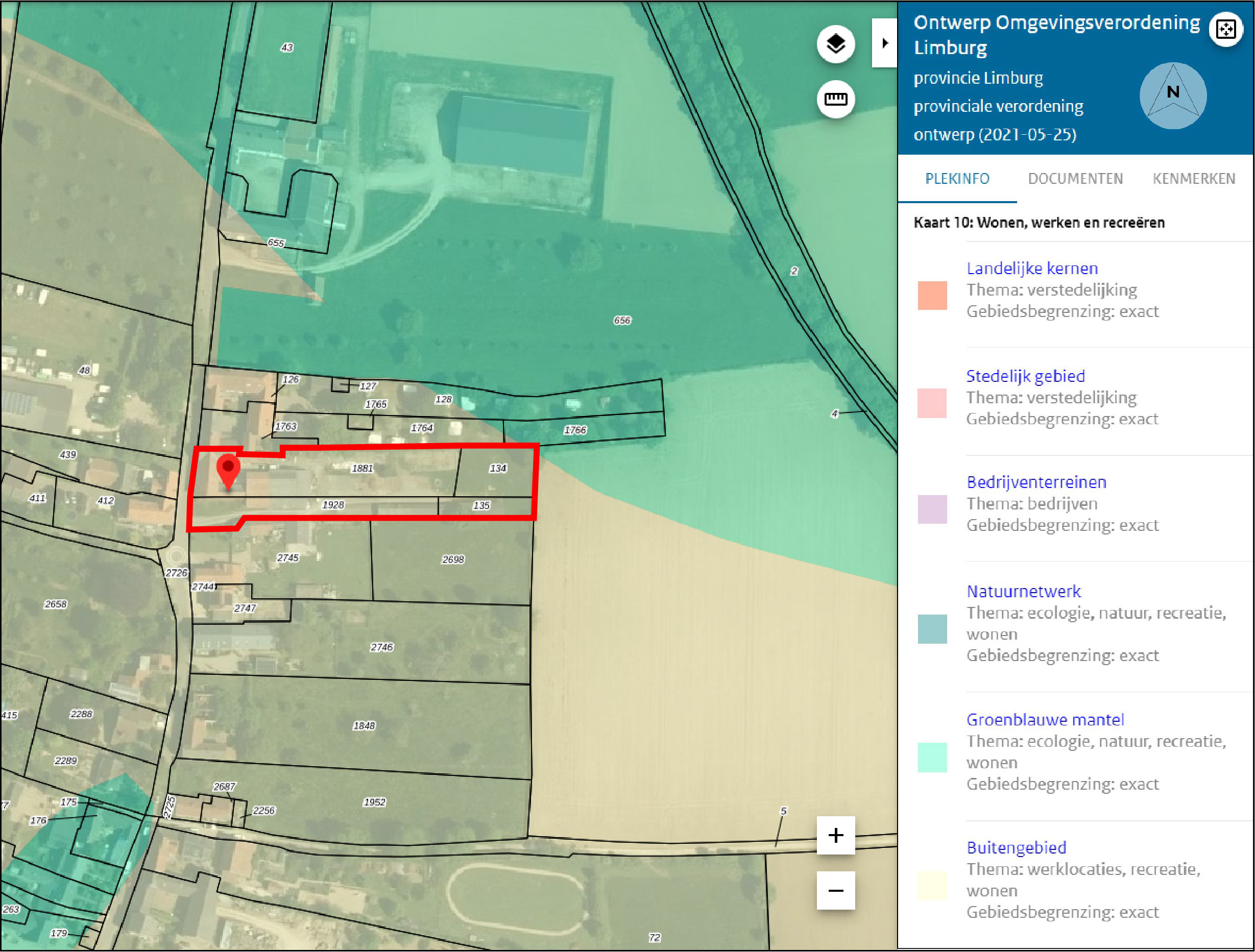This screenshot has height=952, width=1255.
Task: Click the north compass indicator
Action: click(x=1173, y=95)
